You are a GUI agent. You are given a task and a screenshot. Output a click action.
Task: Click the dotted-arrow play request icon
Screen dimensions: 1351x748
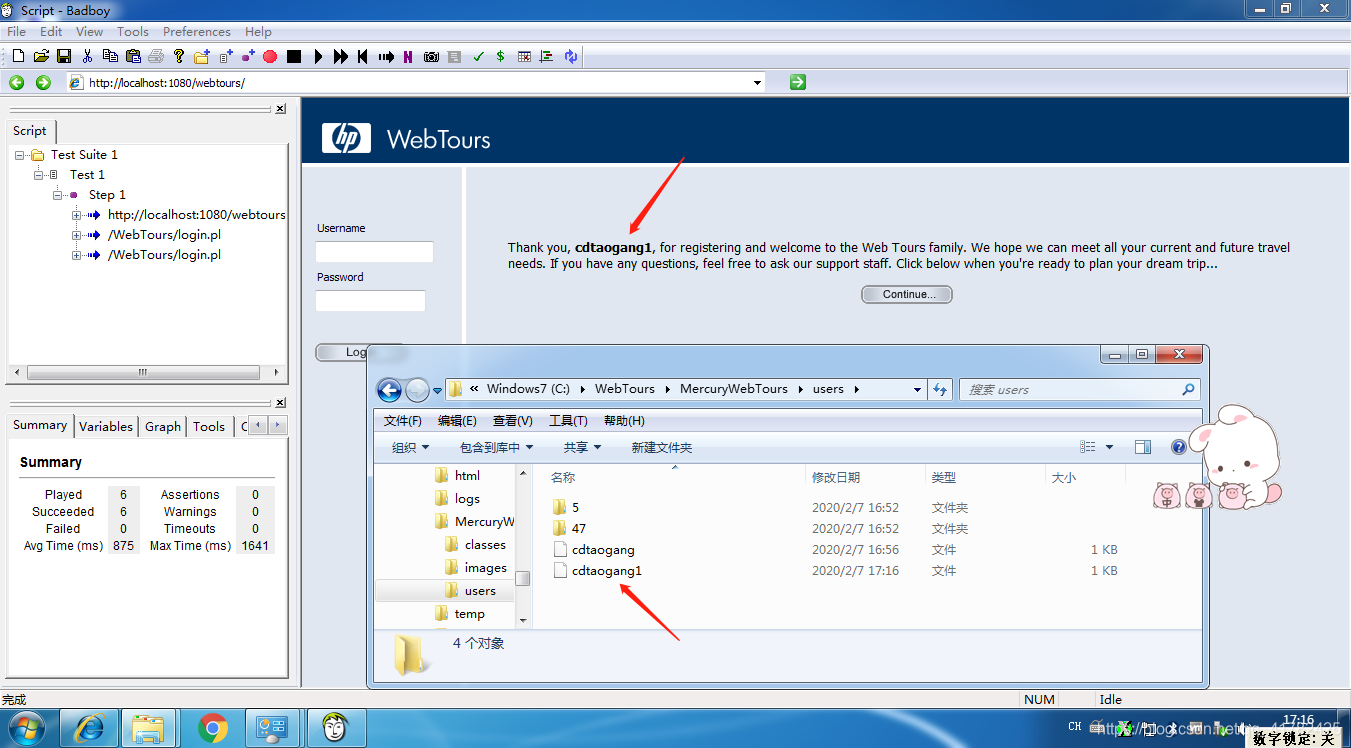386,57
